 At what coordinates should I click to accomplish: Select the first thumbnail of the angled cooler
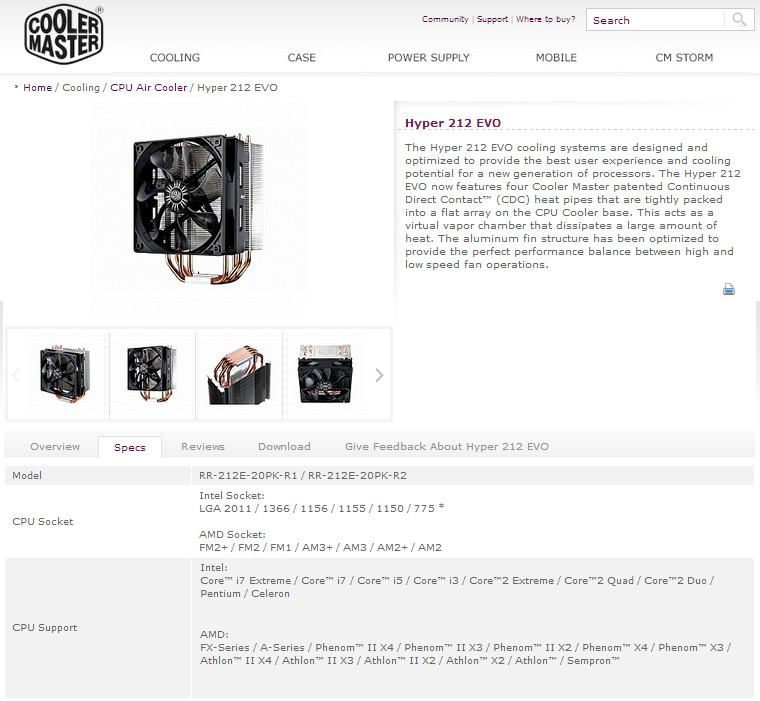64,374
